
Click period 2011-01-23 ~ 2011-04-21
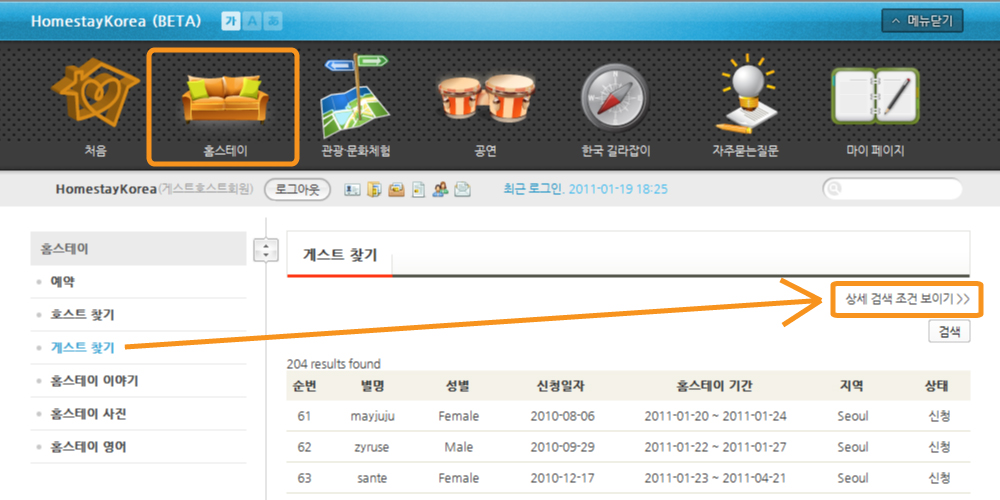tap(715, 478)
